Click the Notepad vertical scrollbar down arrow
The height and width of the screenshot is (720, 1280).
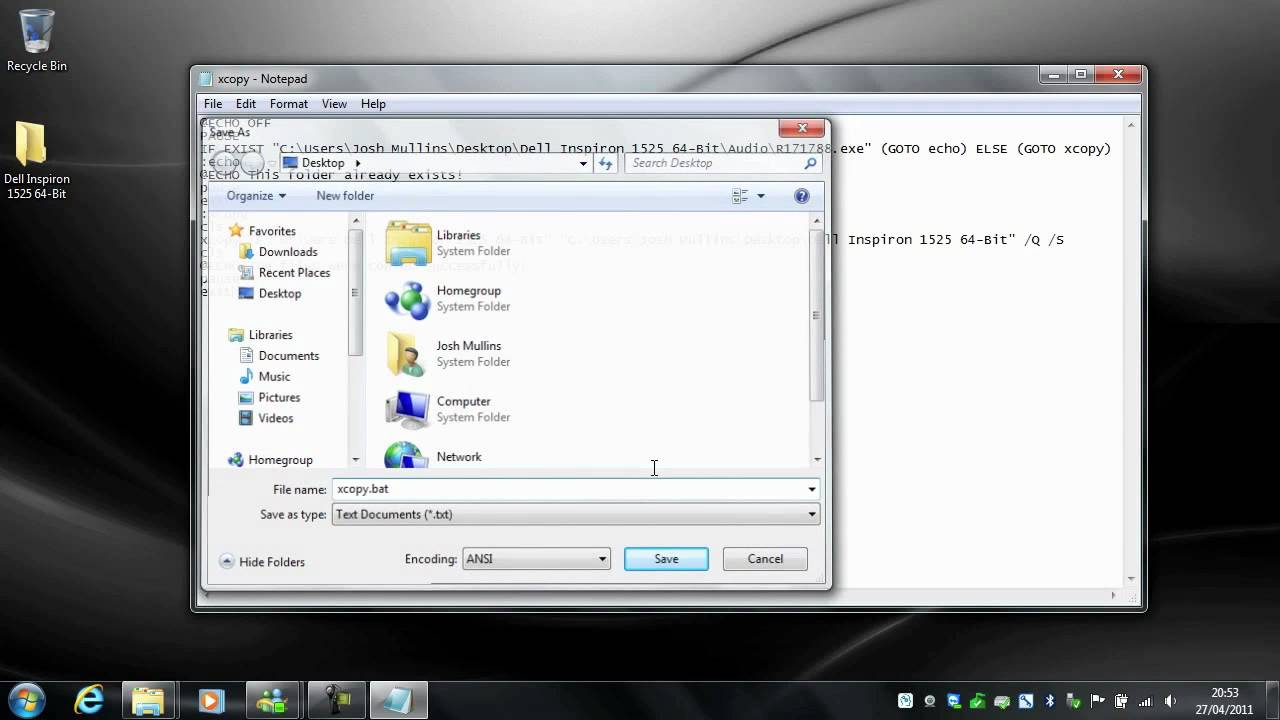point(1132,579)
